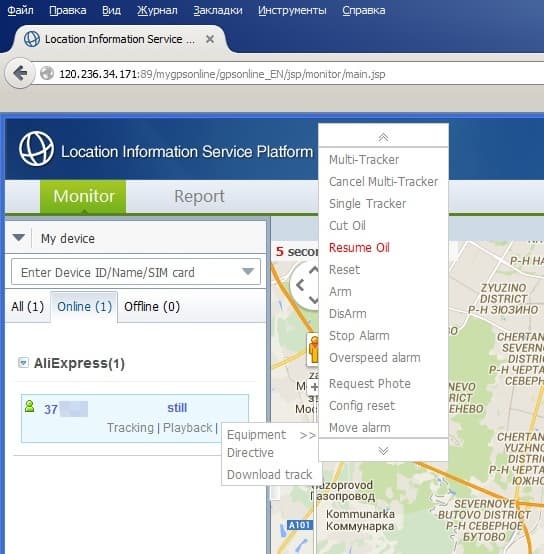Choose the Resume Oil command
544x554 pixels.
coord(359,248)
